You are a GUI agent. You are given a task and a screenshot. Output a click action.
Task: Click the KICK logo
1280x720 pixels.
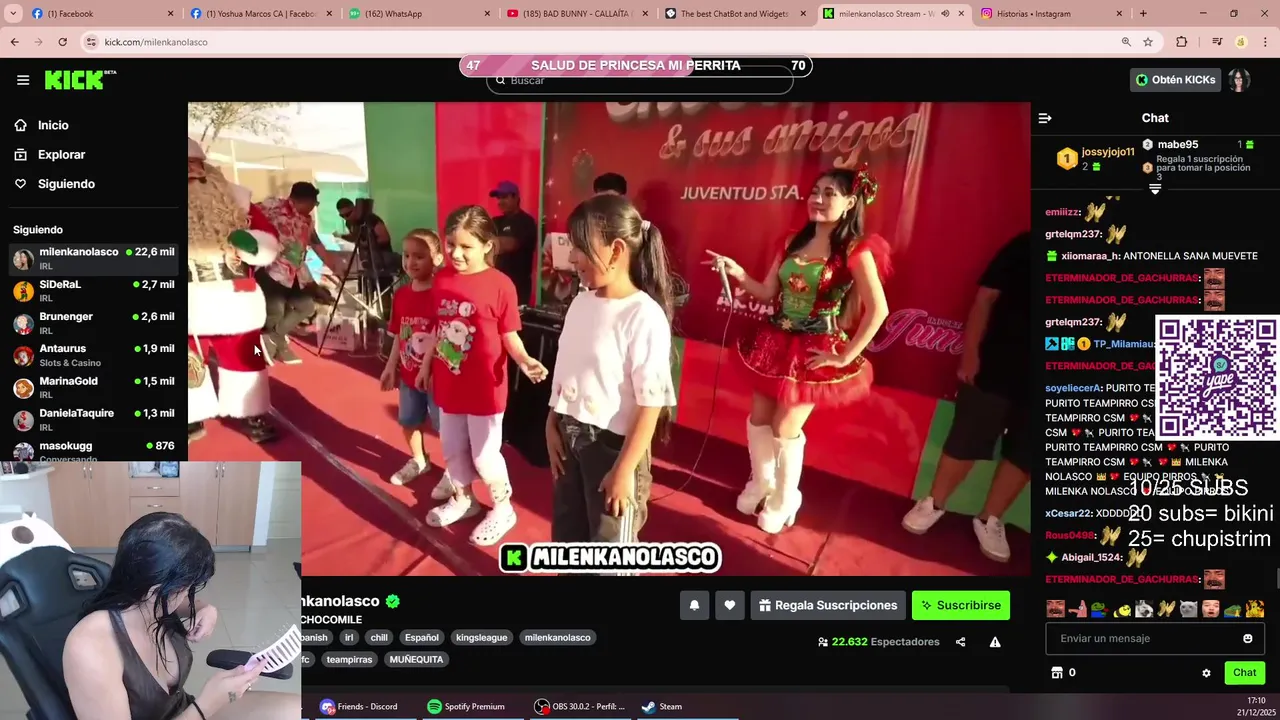click(80, 80)
